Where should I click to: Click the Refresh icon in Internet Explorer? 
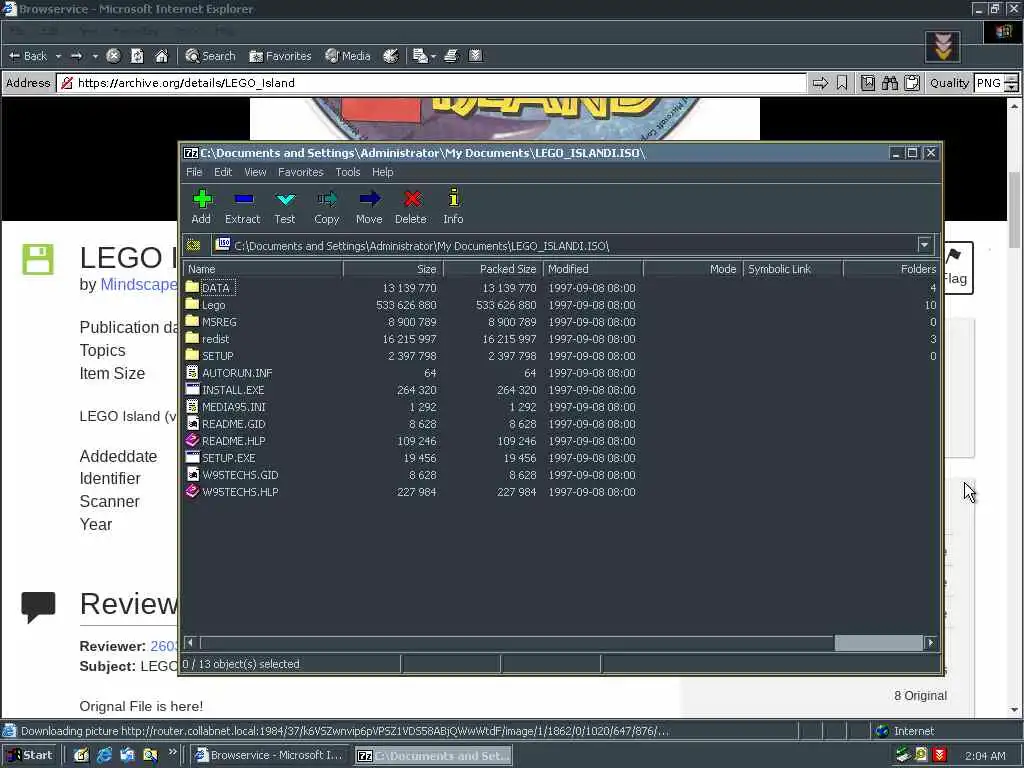pyautogui.click(x=137, y=56)
